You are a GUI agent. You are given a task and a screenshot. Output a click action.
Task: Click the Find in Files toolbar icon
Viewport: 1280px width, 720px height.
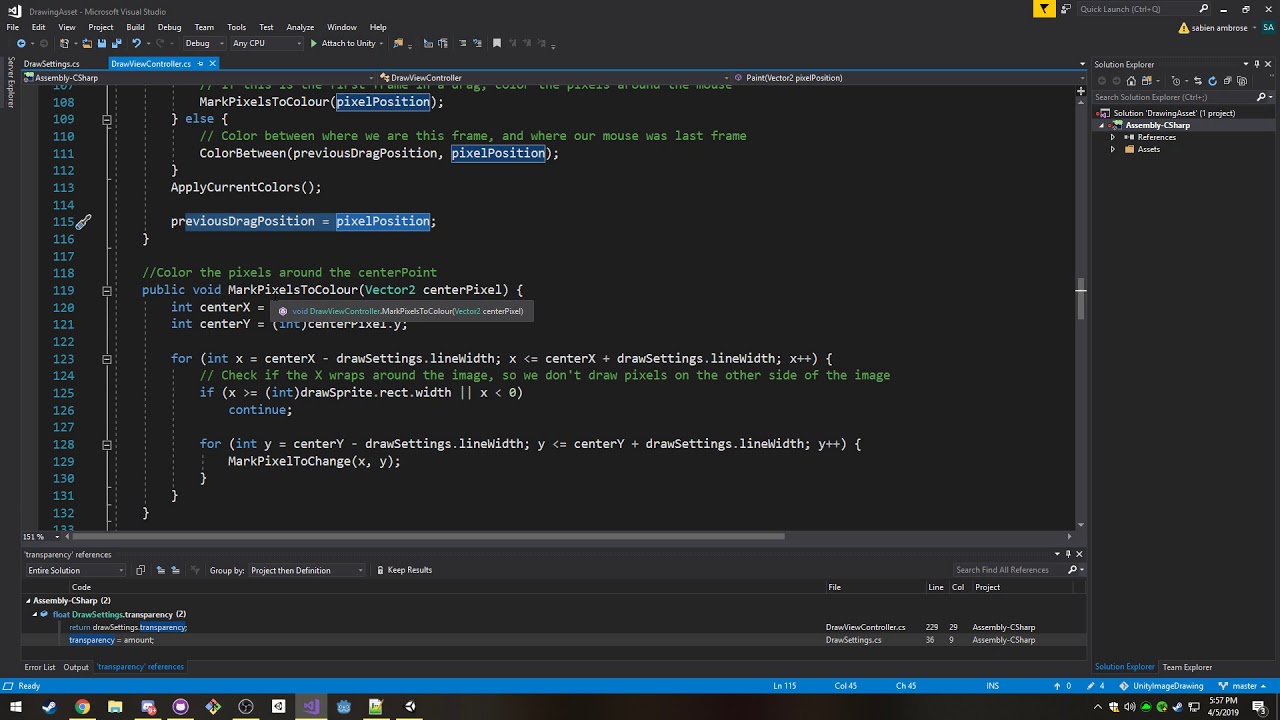pos(398,43)
